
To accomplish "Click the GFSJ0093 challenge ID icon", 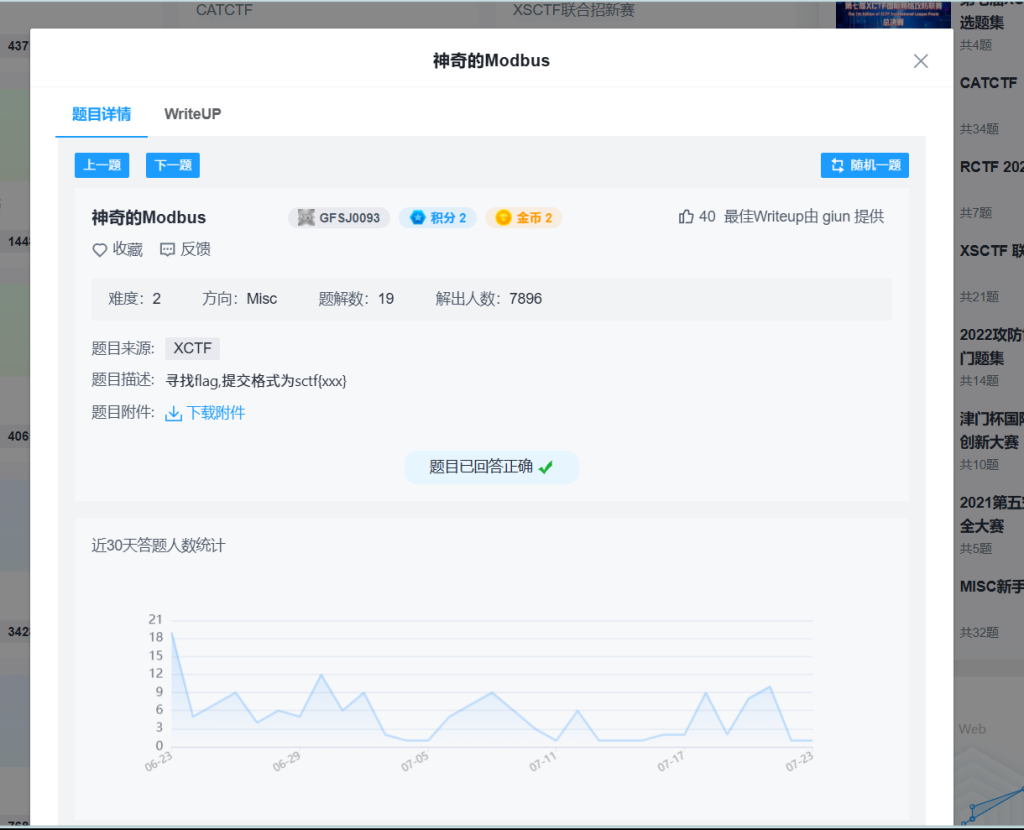I will coord(306,218).
